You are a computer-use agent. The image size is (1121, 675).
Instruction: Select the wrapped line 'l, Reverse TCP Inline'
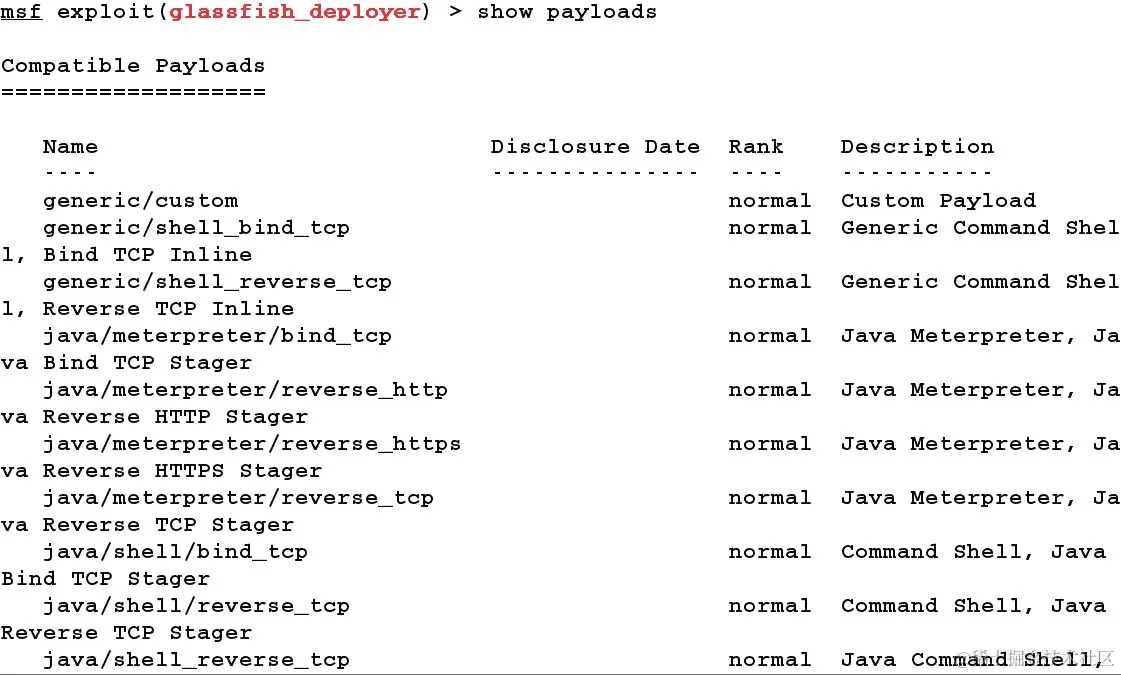pyautogui.click(x=147, y=309)
